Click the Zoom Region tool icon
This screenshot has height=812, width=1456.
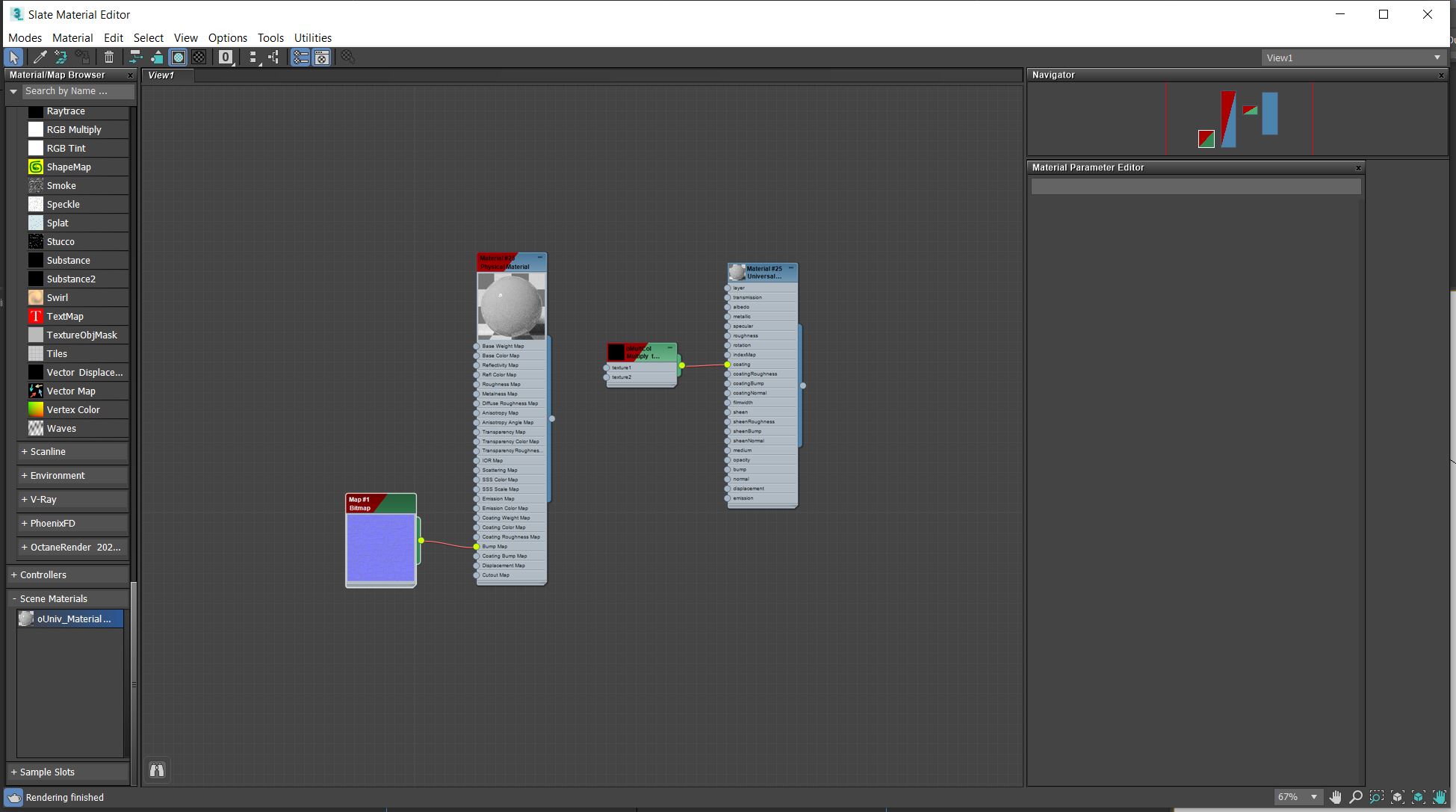tap(1377, 797)
